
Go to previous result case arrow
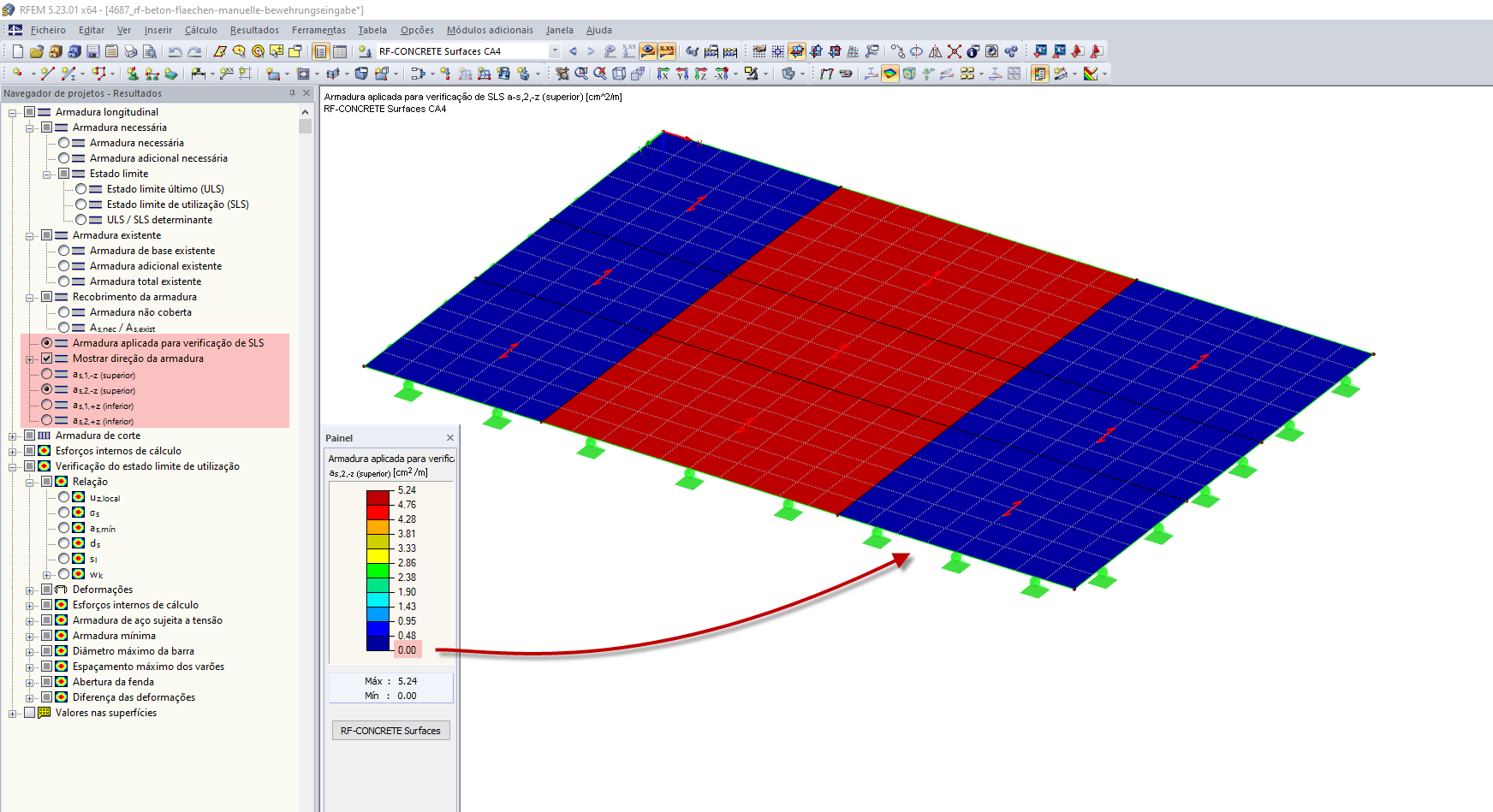(573, 51)
